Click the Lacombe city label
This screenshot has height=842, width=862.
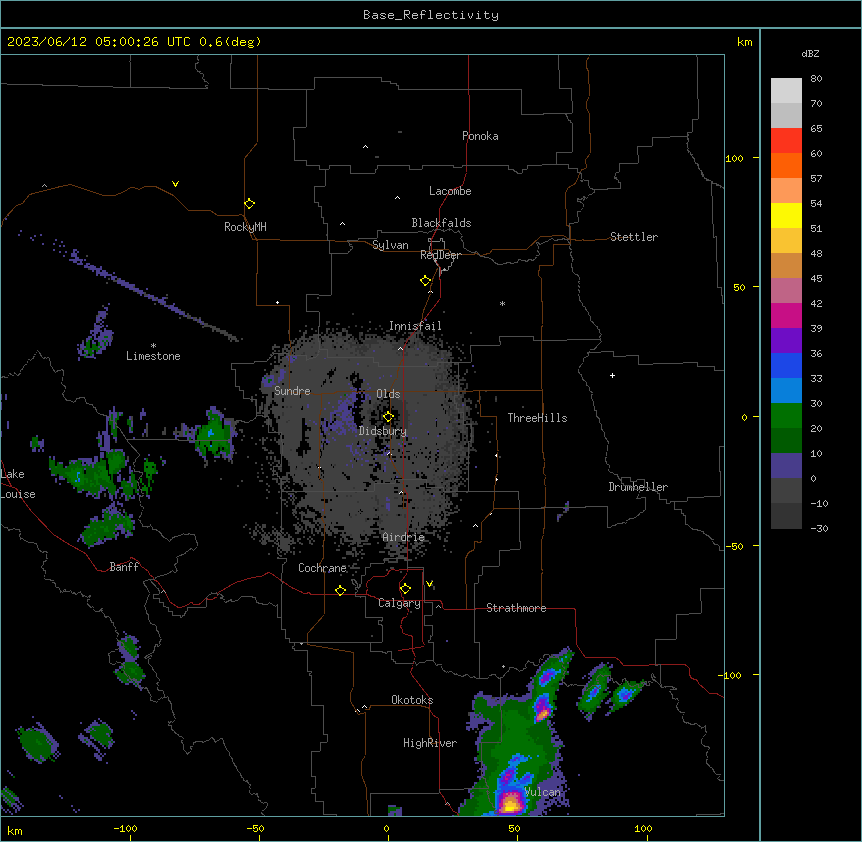450,191
